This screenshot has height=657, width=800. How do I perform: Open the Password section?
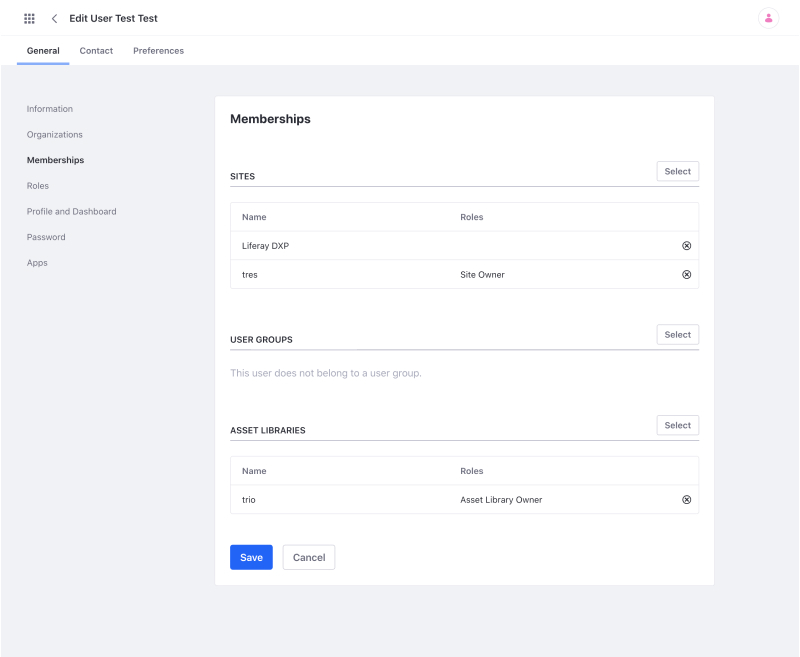pyautogui.click(x=44, y=237)
